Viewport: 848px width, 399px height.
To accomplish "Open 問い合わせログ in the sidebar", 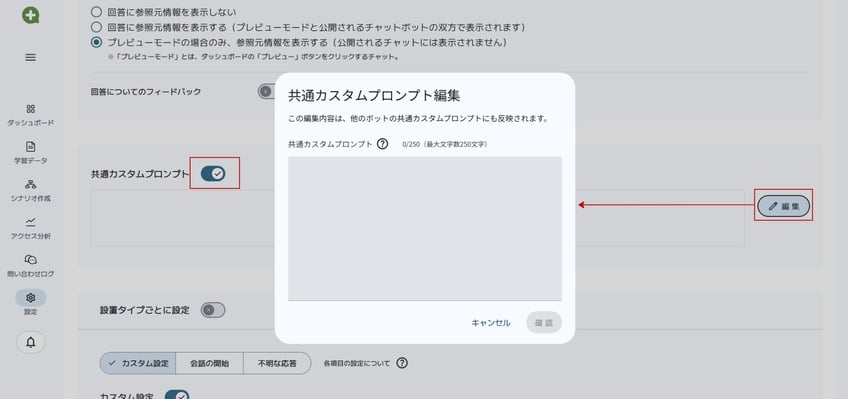I will (31, 267).
